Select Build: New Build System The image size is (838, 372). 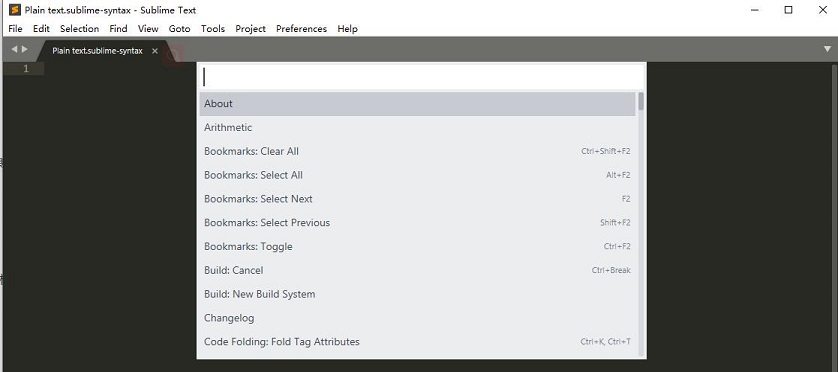point(417,294)
